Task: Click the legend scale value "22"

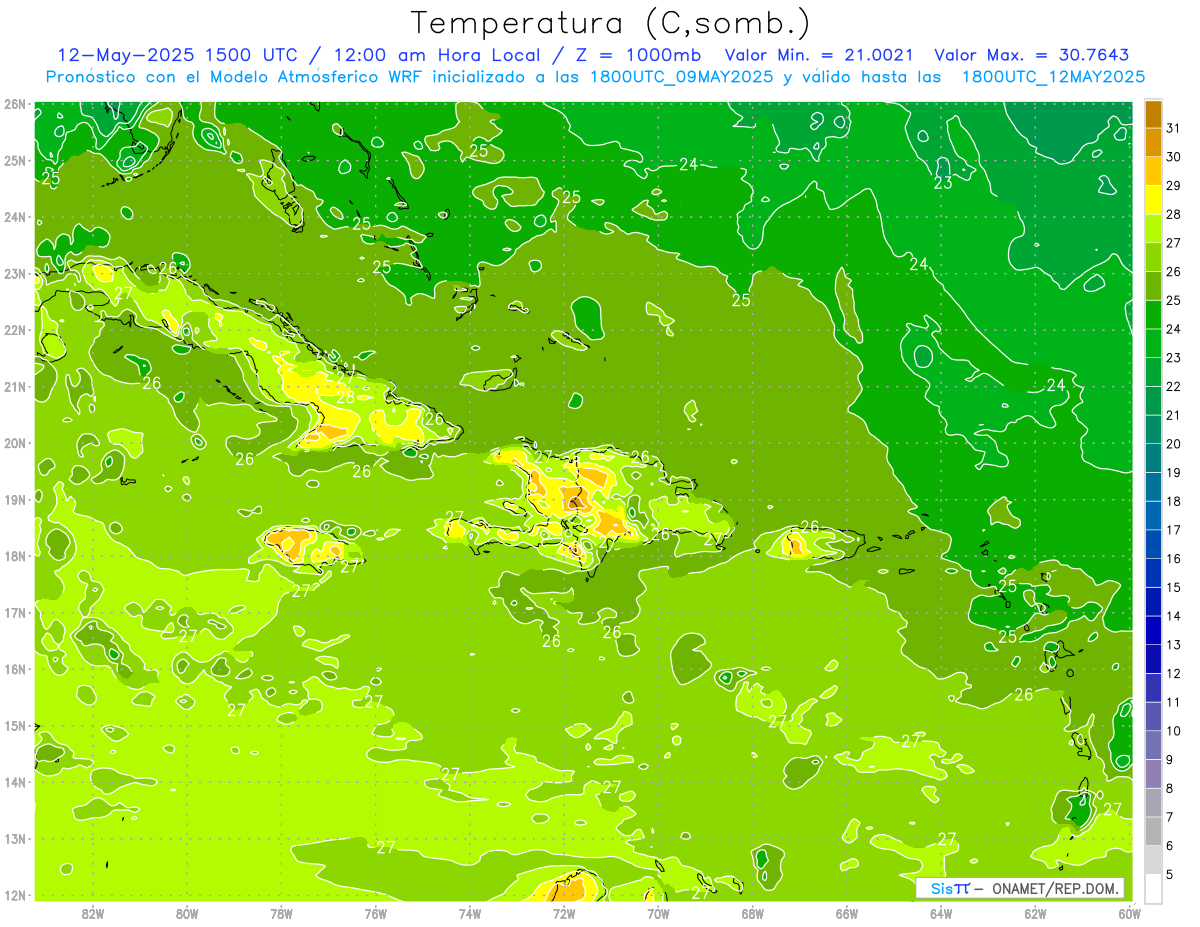Action: [x=1174, y=387]
